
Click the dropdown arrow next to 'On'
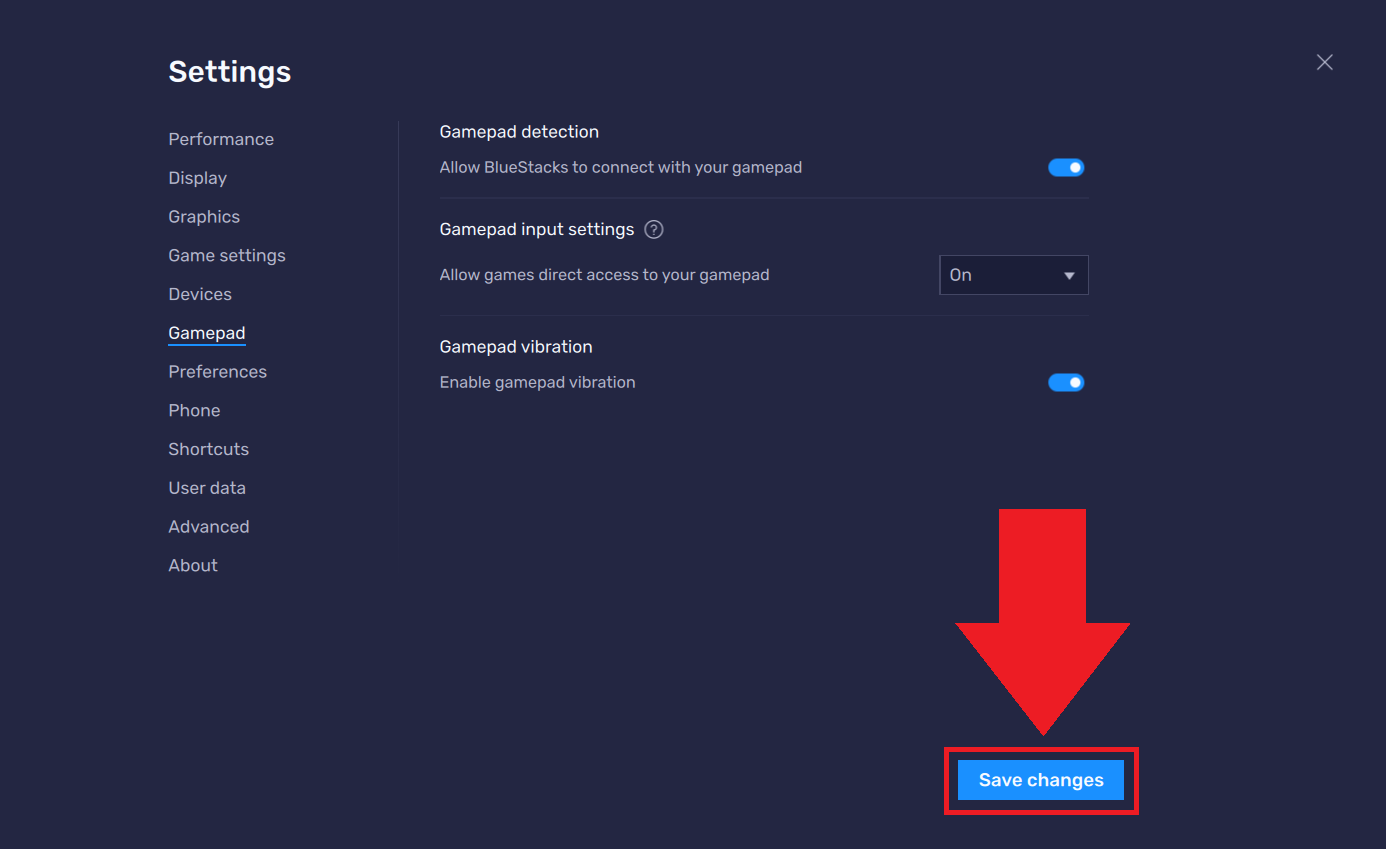[1069, 274]
